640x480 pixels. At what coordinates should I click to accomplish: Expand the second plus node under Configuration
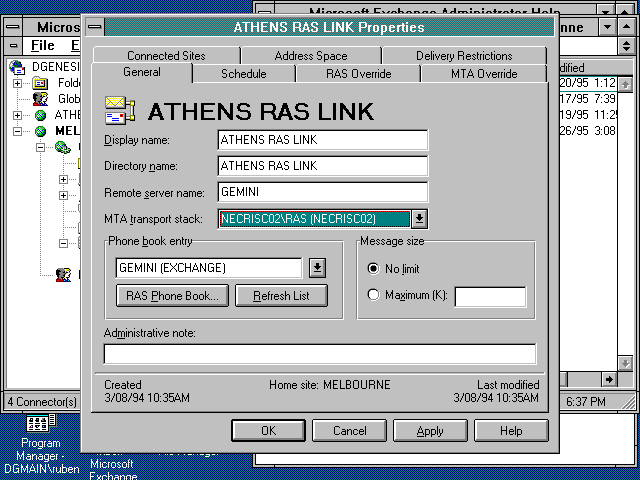coord(63,195)
